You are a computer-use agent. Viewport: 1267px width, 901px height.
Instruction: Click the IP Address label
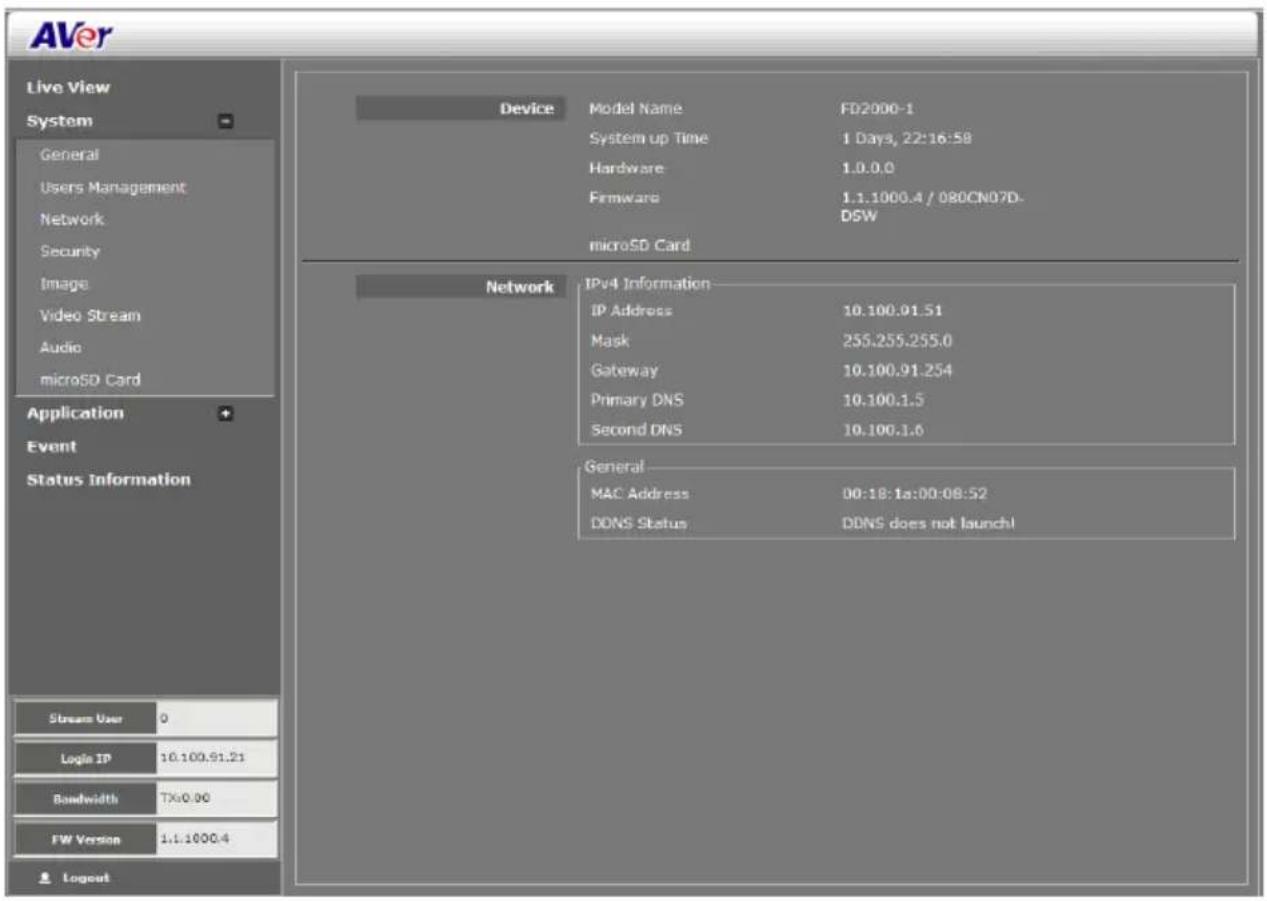[x=631, y=311]
